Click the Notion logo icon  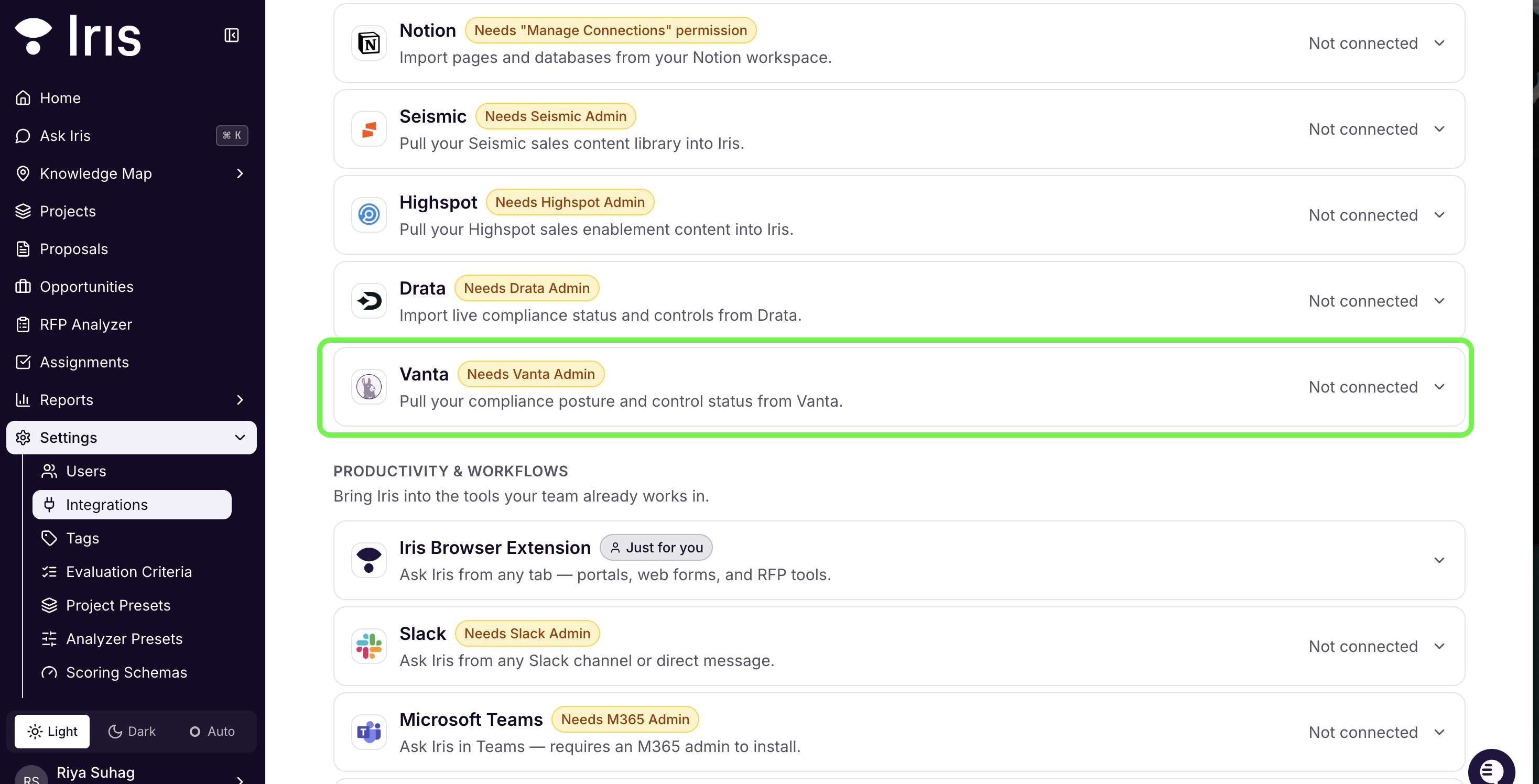point(369,43)
